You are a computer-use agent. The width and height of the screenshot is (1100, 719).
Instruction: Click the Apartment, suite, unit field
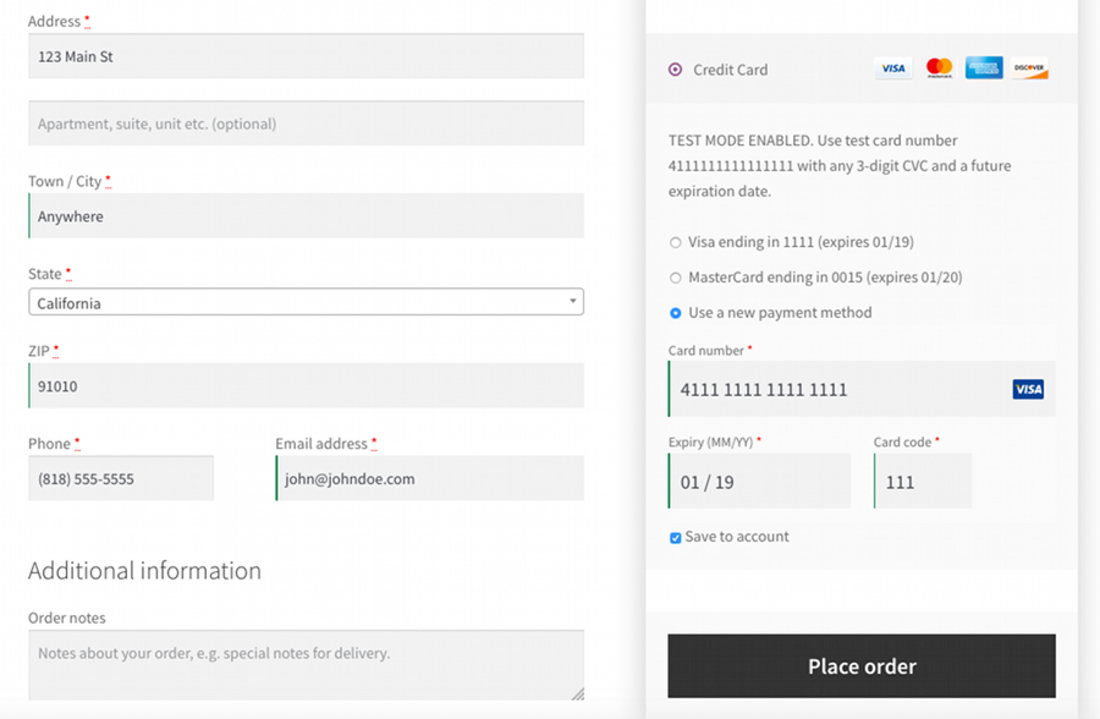pos(306,124)
